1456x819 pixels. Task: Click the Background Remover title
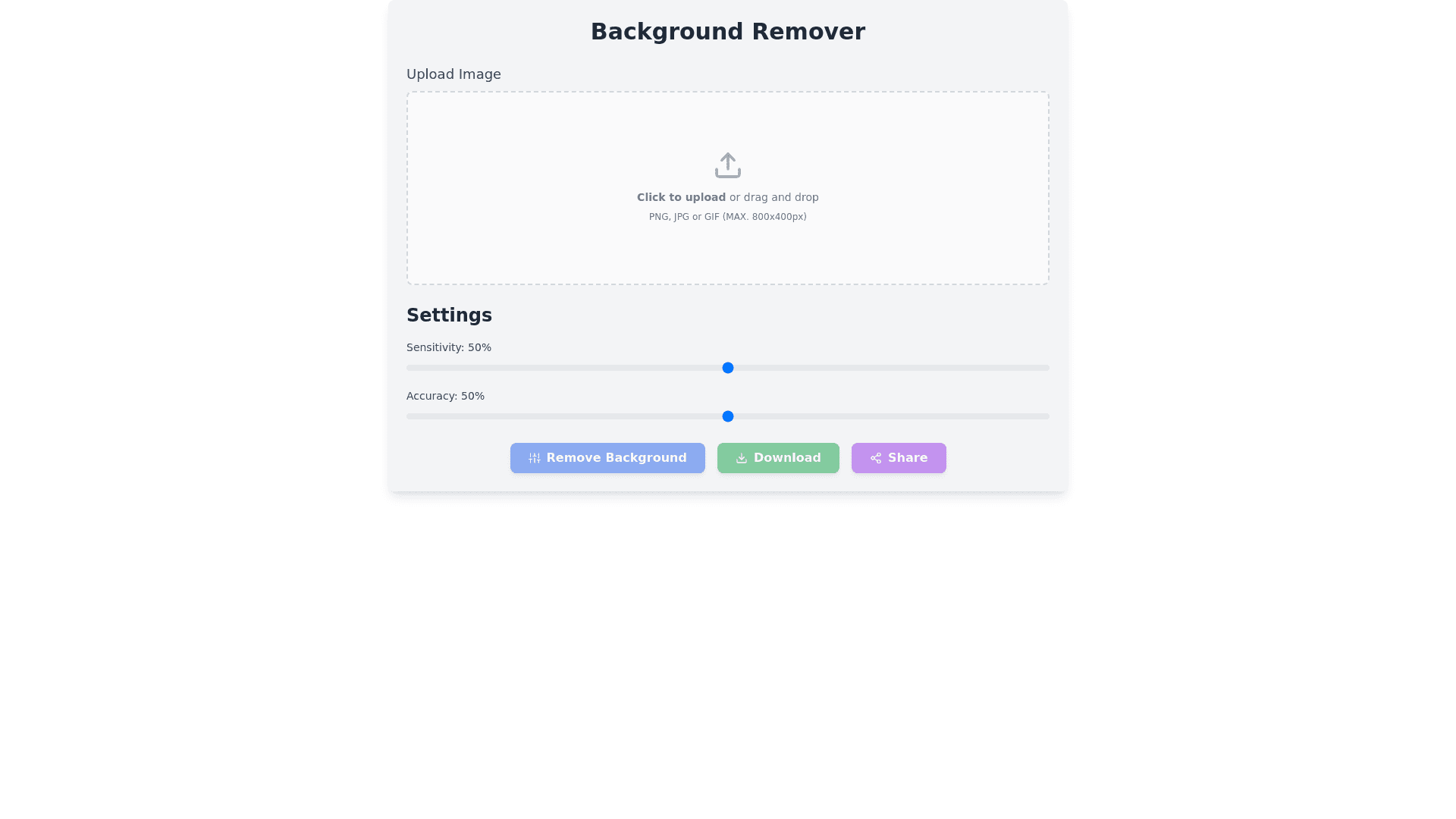click(x=727, y=32)
